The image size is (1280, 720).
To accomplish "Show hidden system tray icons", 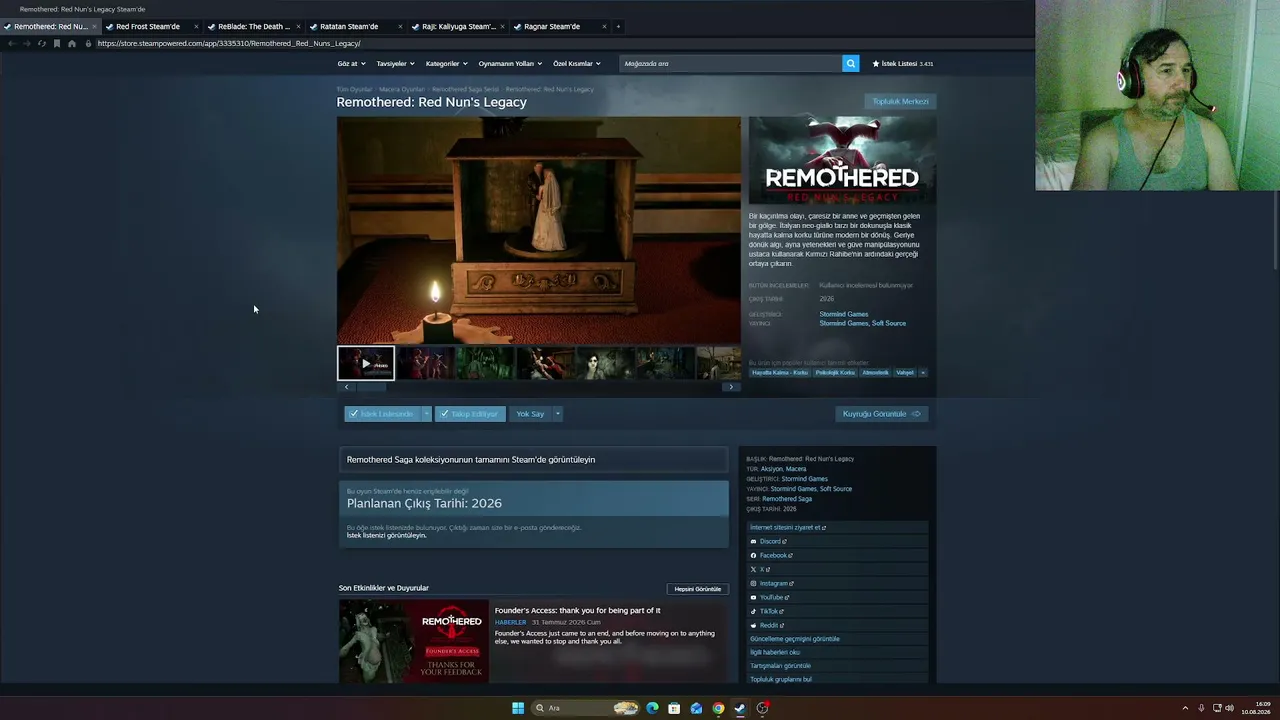I will pos(1185,708).
